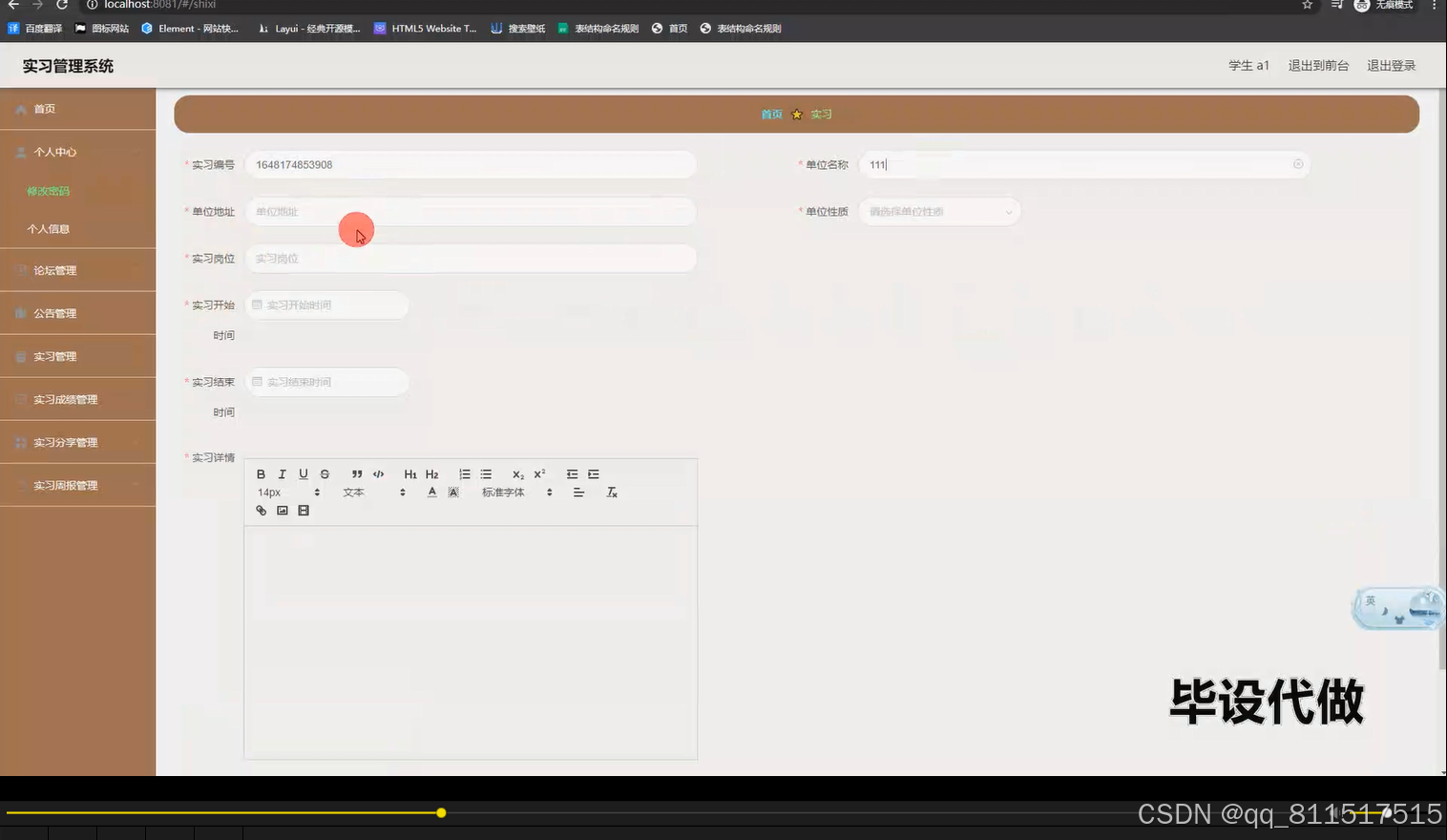Open 实习管理 in the sidebar
The image size is (1447, 840).
(x=77, y=356)
